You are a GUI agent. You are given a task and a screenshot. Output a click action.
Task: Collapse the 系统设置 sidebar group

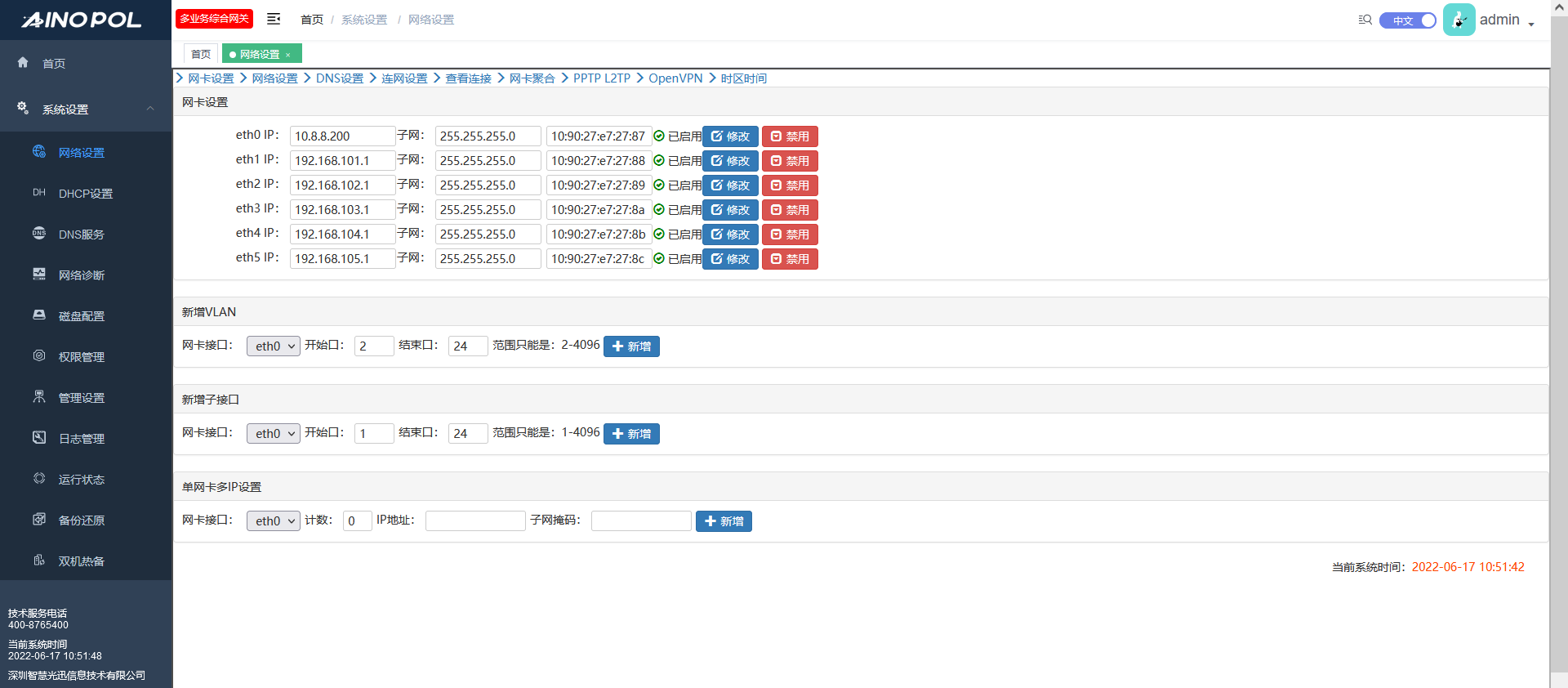[150, 109]
